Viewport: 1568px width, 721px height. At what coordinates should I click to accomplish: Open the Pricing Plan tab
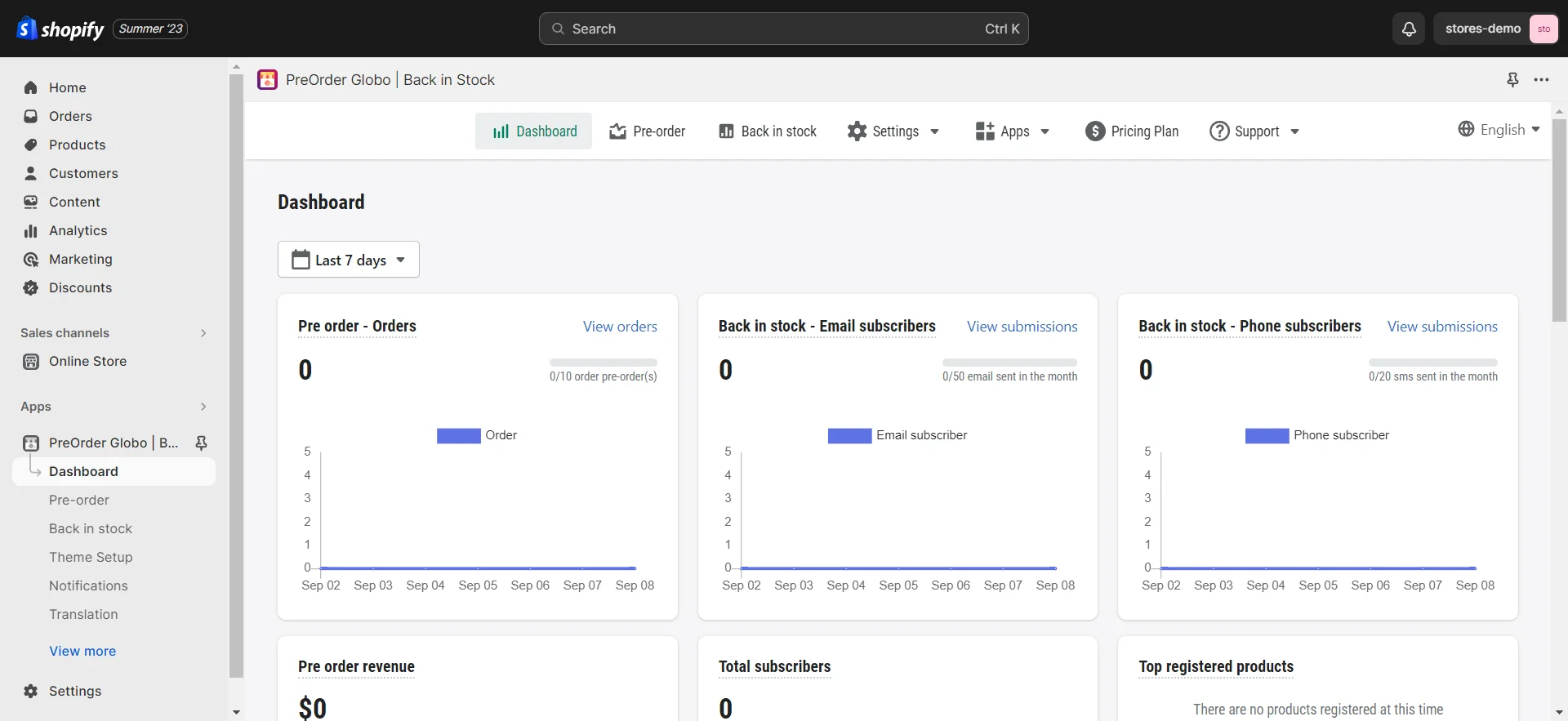click(1132, 131)
